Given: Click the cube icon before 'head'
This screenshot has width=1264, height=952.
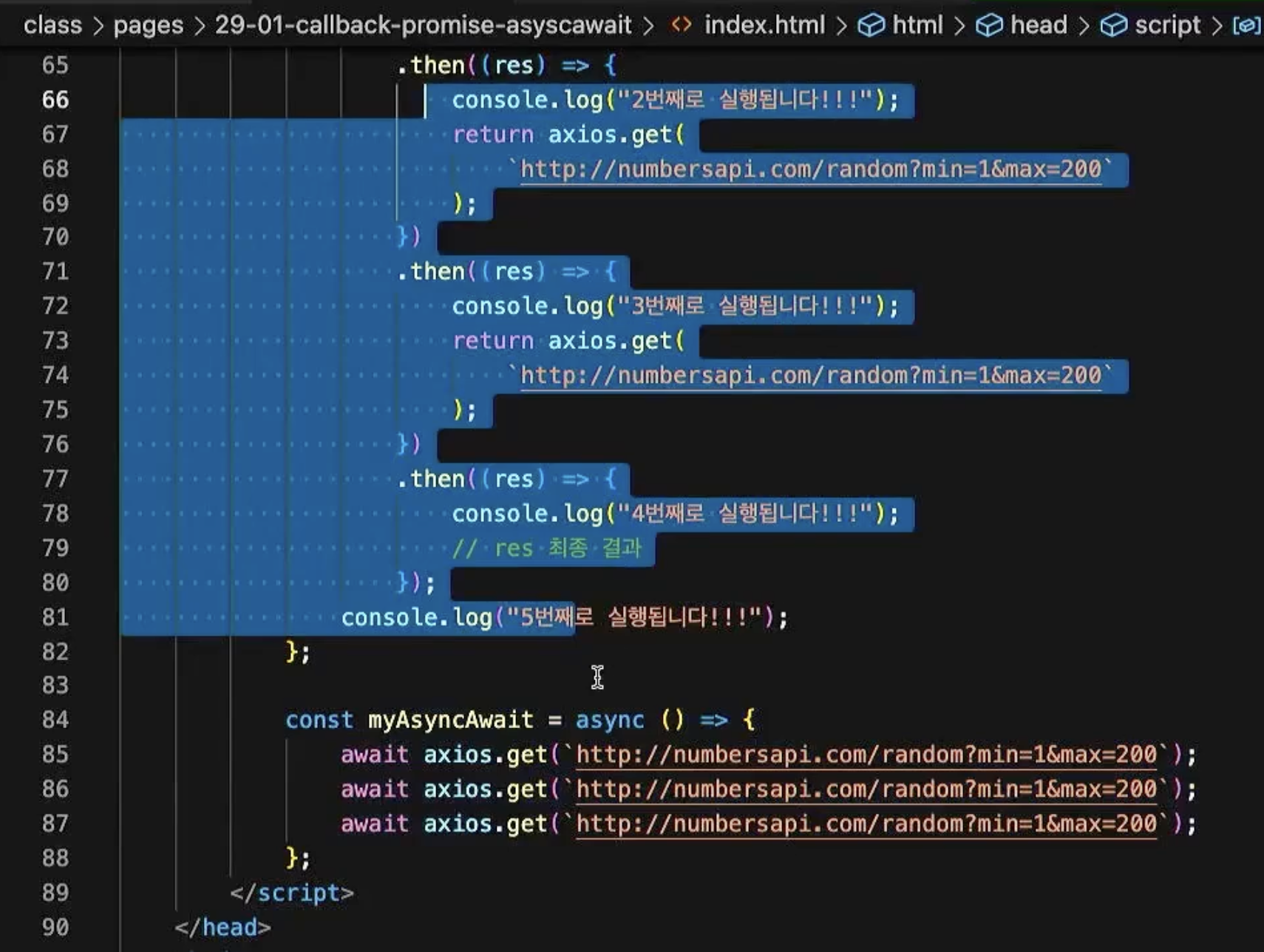Looking at the screenshot, I should [989, 26].
